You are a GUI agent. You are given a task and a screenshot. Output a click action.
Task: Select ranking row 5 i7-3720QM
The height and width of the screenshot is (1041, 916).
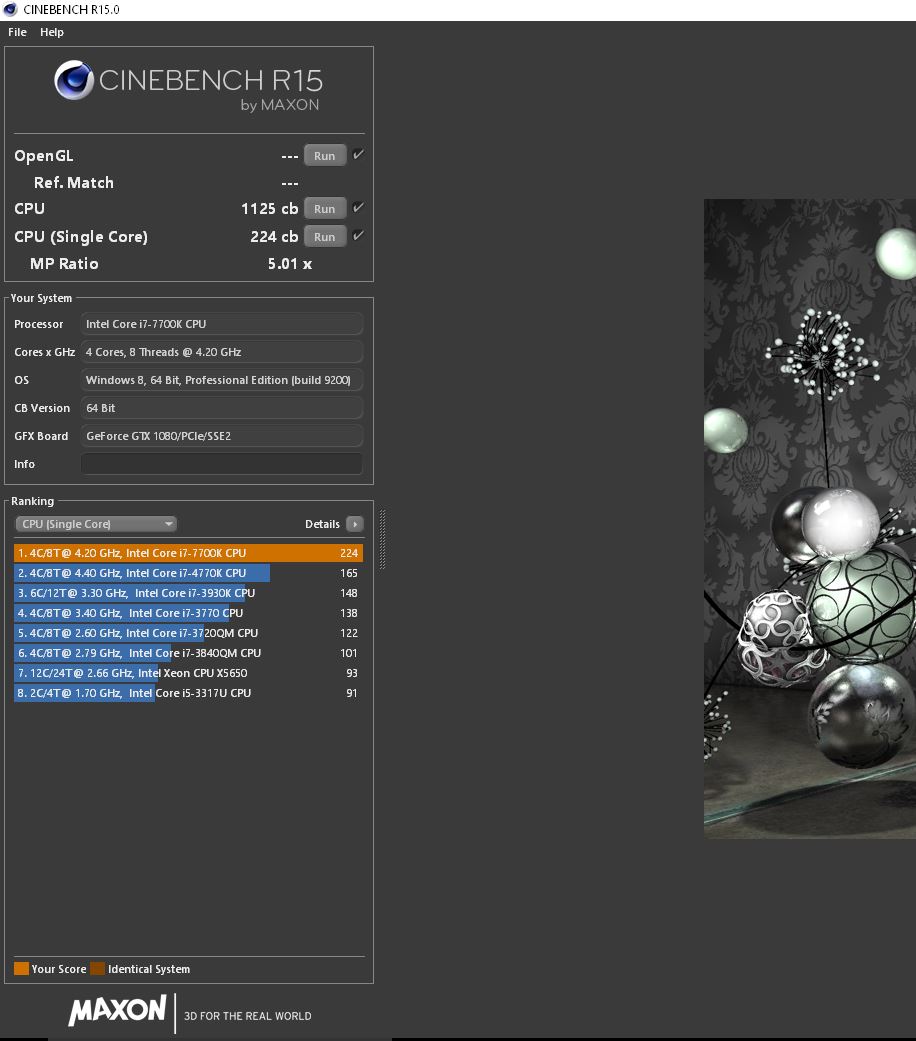pyautogui.click(x=189, y=633)
